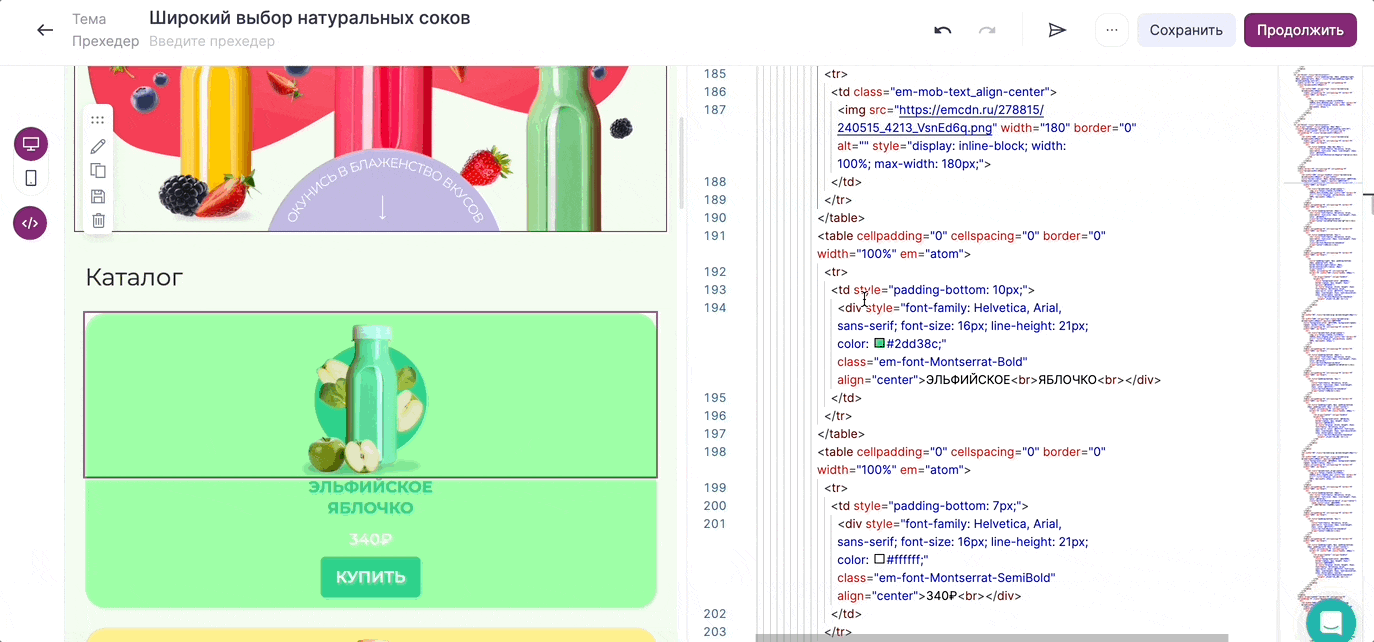Edit block with the pencil icon
Viewport: 1374px width, 642px height.
(98, 146)
